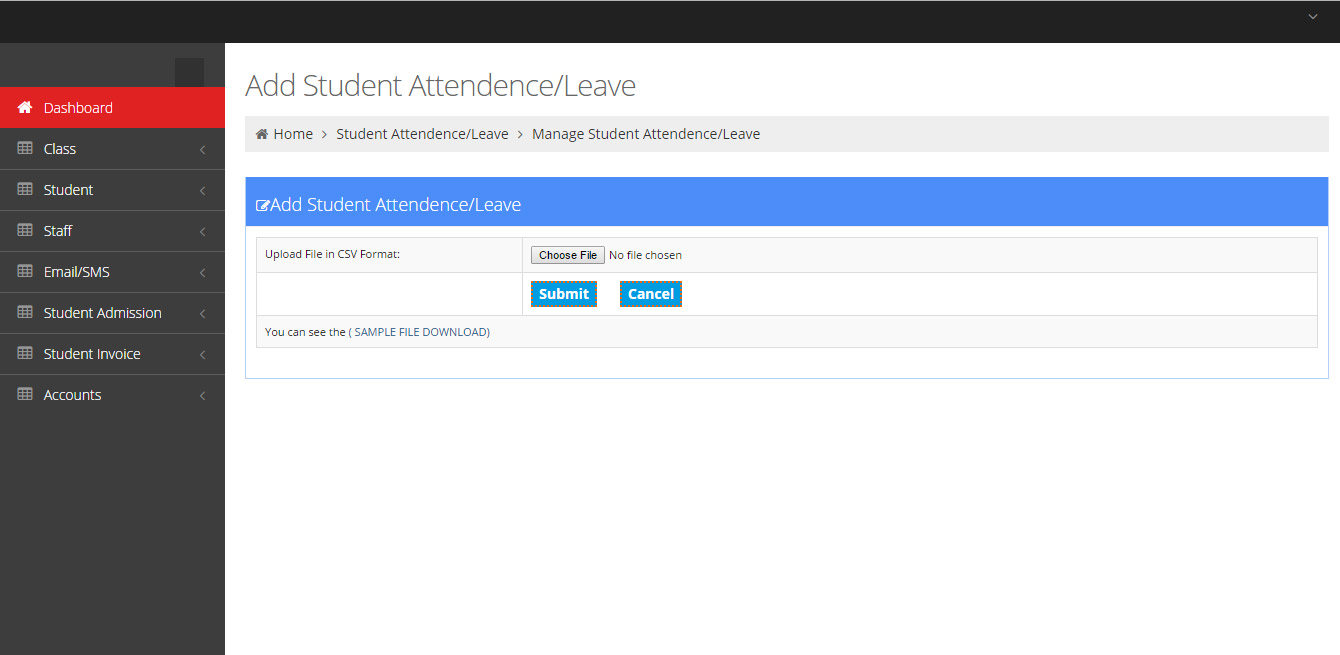Viewport: 1340px width, 655px height.
Task: Select Email/SMS in the sidebar
Action: click(x=112, y=271)
